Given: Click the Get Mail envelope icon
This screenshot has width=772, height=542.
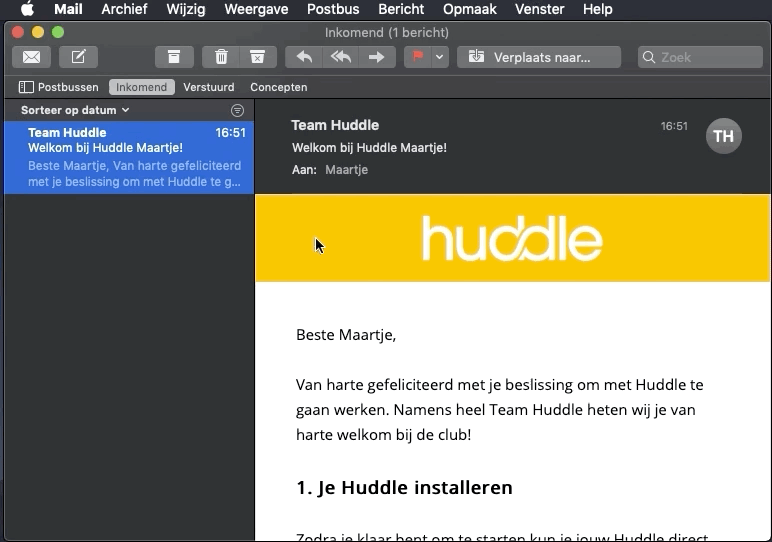Looking at the screenshot, I should tap(31, 57).
